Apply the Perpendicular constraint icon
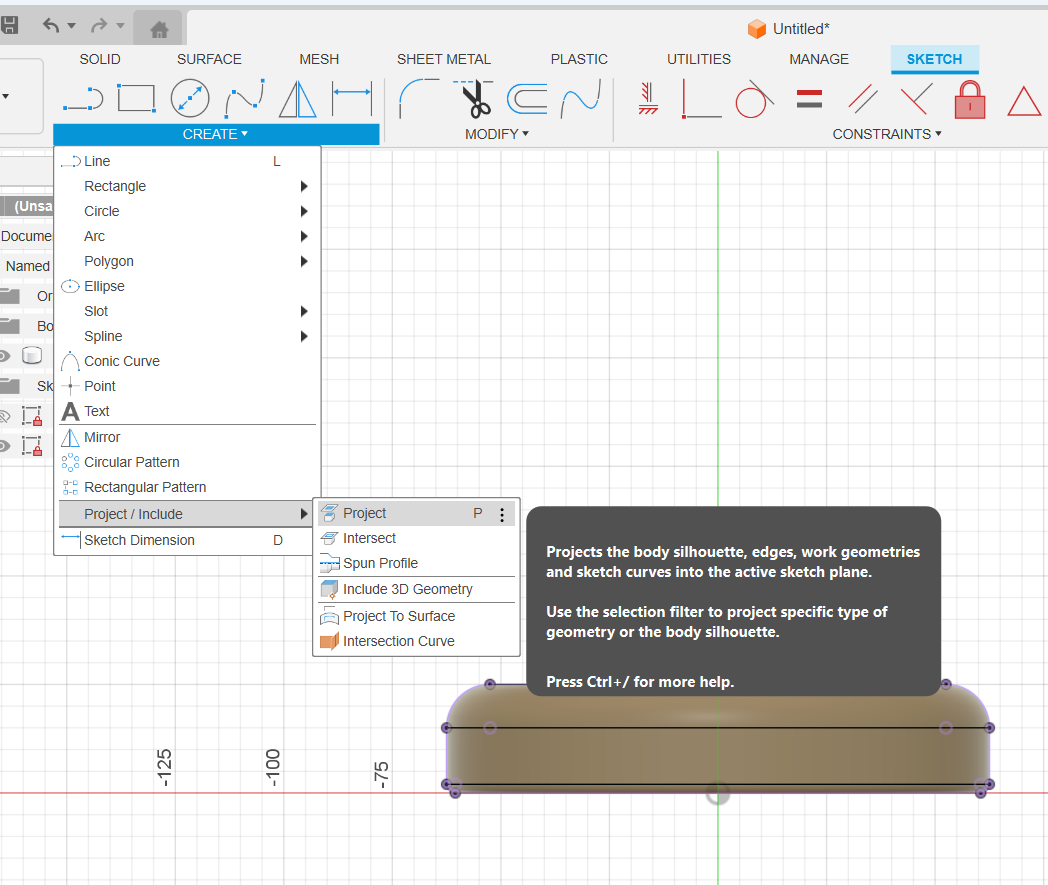1048x885 pixels. tap(916, 99)
